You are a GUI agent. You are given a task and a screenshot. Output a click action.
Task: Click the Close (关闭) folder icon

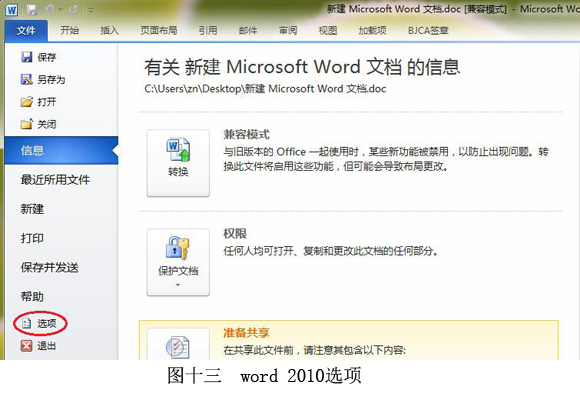point(27,124)
